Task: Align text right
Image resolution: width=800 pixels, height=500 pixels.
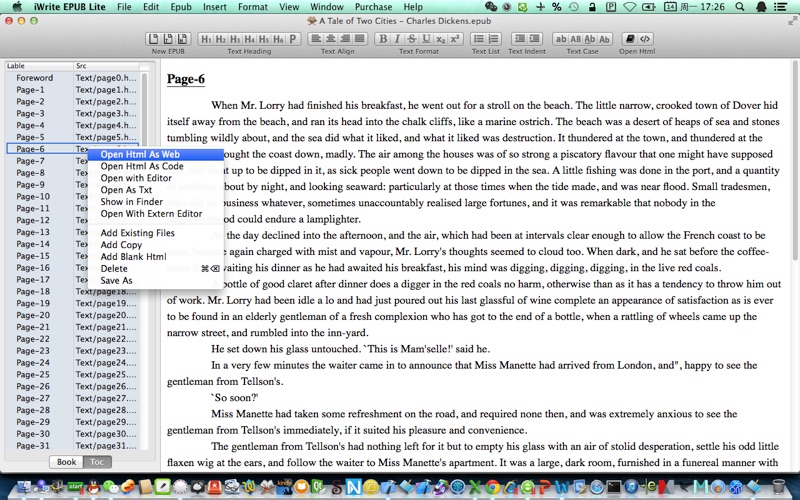Action: [x=345, y=39]
